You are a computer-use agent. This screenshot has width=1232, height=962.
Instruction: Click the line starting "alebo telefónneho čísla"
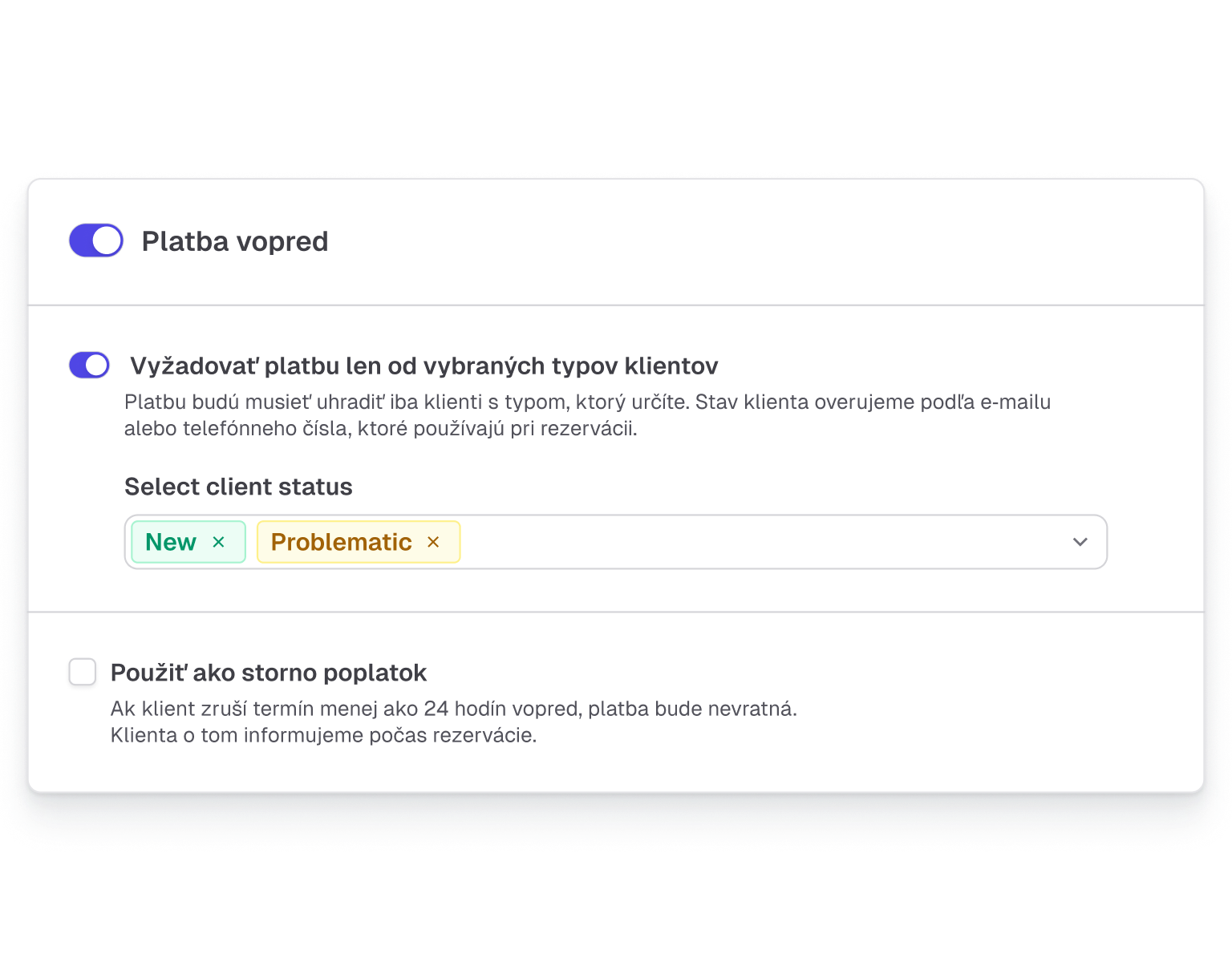click(x=380, y=428)
